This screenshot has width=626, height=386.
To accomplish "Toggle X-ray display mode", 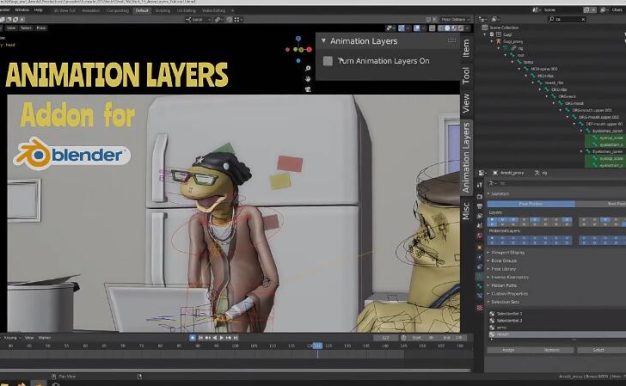I will point(432,28).
